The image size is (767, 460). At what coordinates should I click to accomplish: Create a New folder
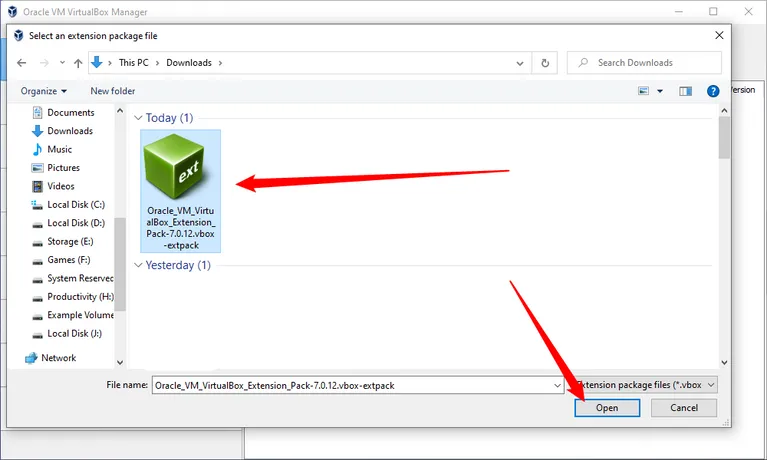(x=113, y=91)
